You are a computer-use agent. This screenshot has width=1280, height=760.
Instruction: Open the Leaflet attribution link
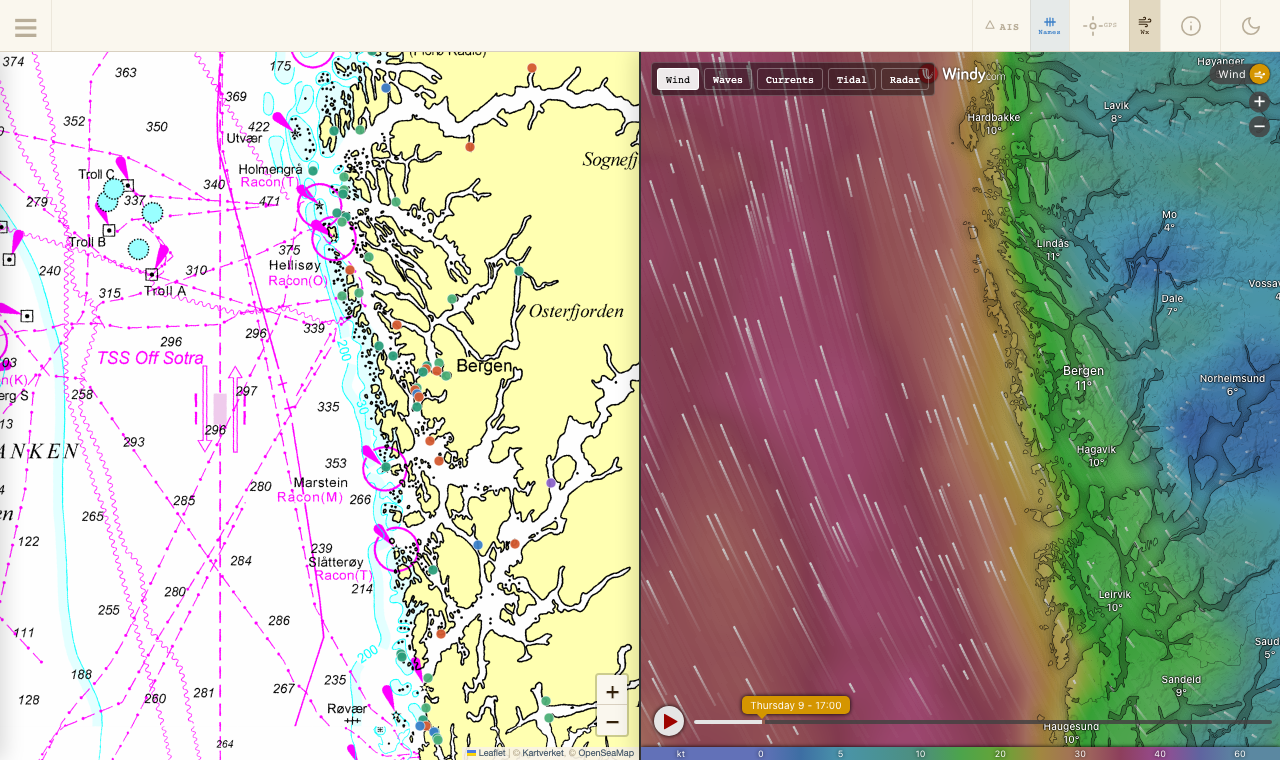point(486,753)
